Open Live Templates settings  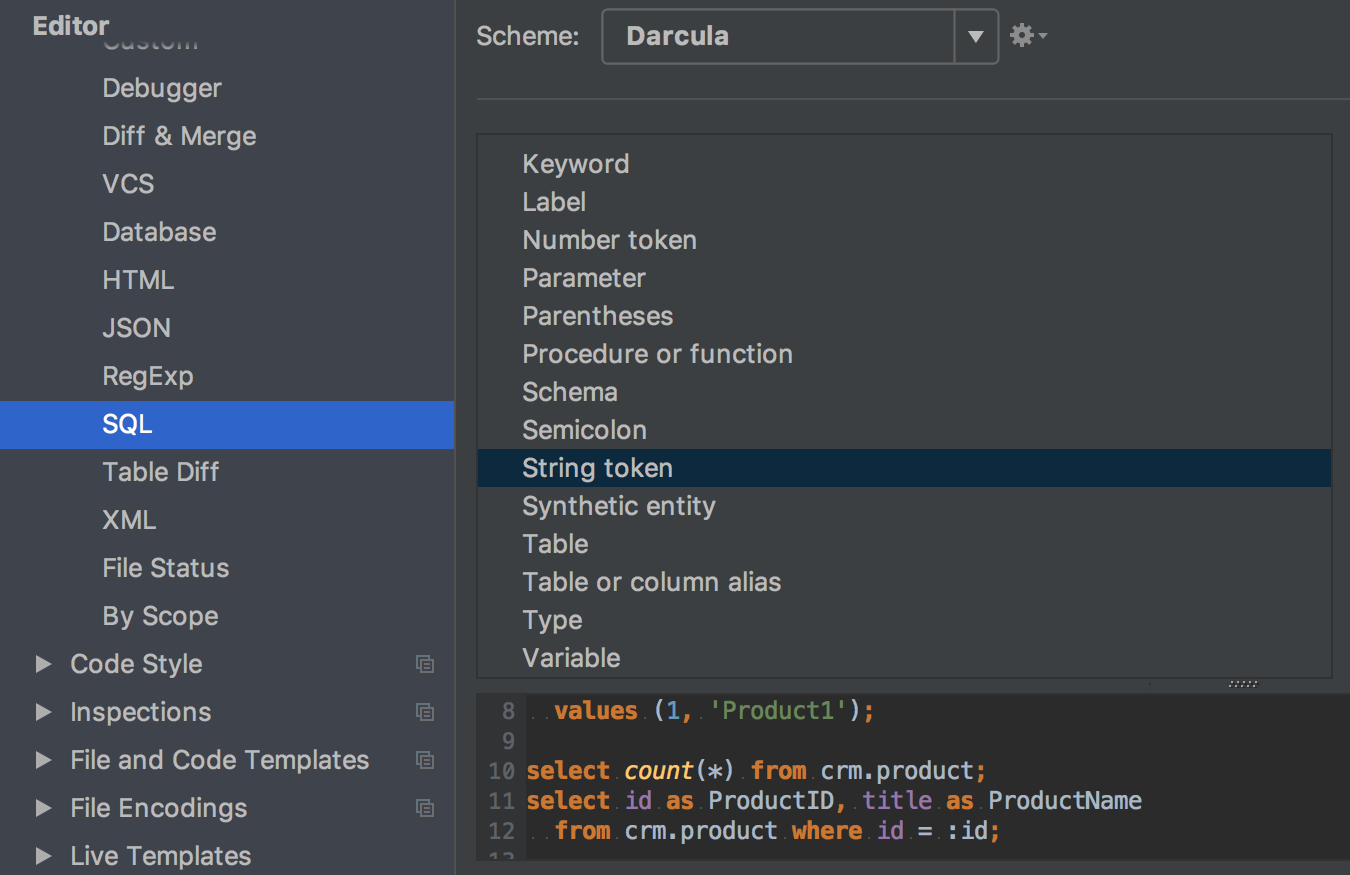(x=161, y=856)
